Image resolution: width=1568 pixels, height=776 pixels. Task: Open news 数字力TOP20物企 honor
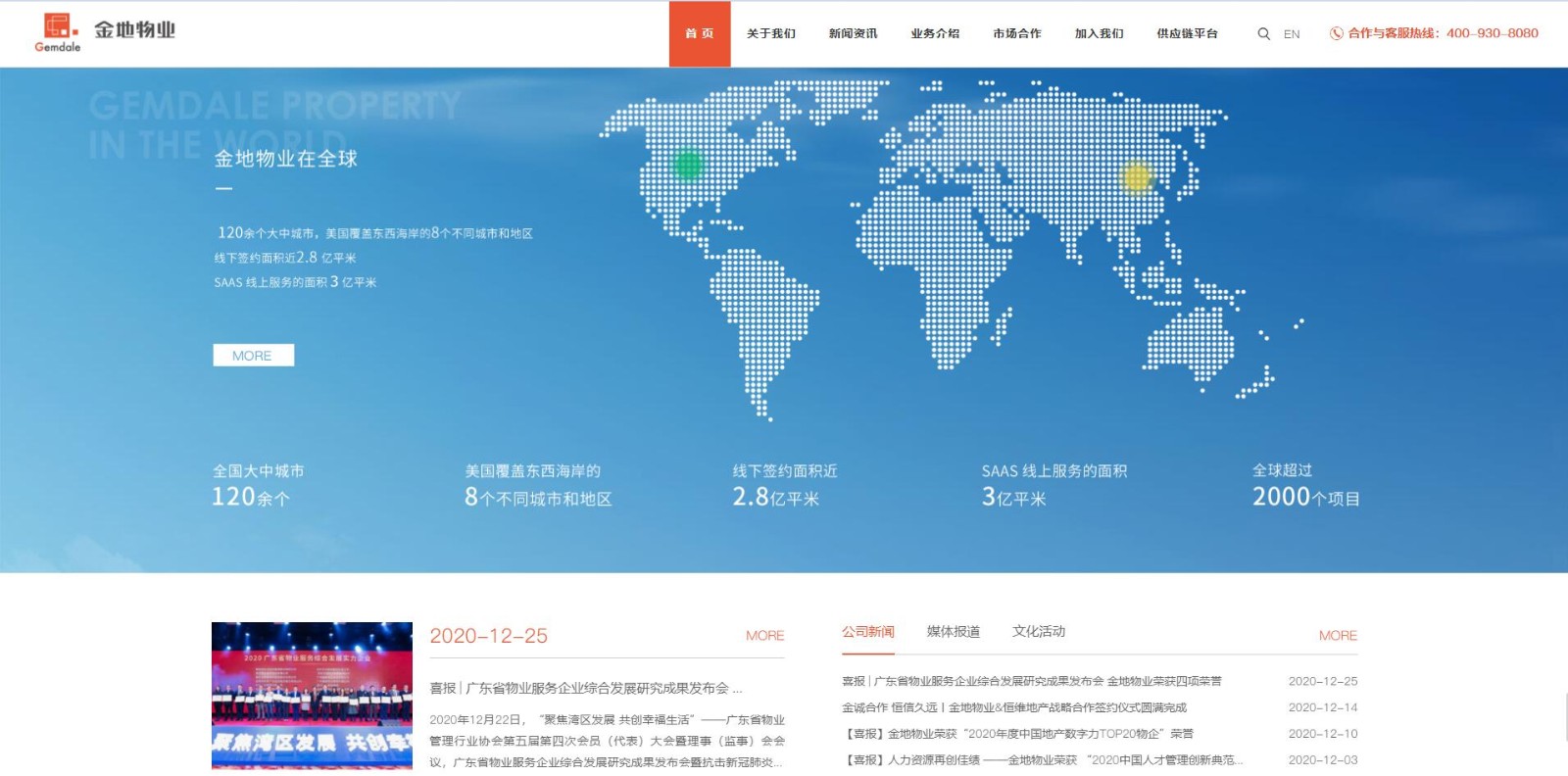click(1017, 734)
